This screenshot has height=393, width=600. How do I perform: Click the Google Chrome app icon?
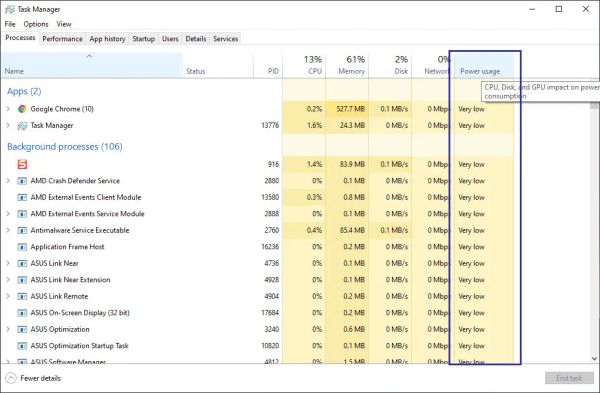(22, 109)
